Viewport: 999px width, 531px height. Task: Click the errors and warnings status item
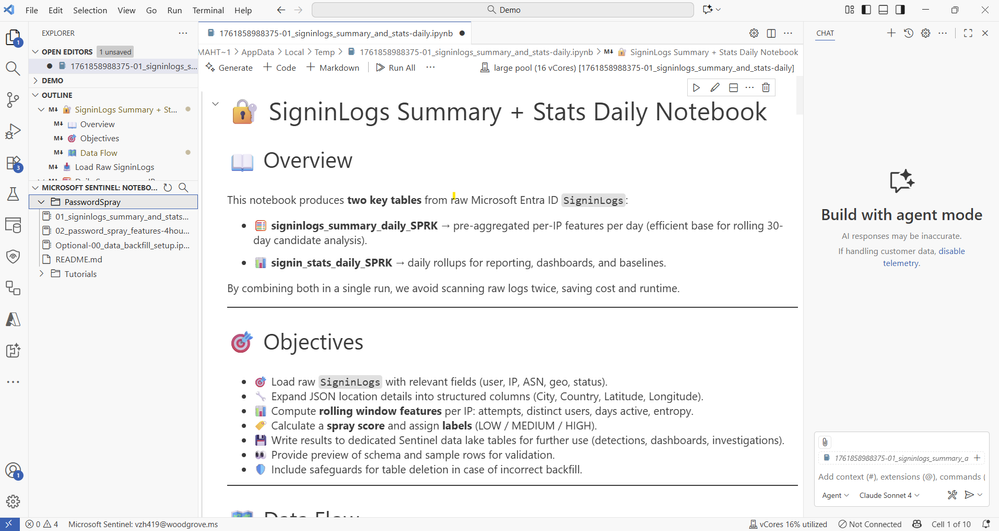(41, 524)
